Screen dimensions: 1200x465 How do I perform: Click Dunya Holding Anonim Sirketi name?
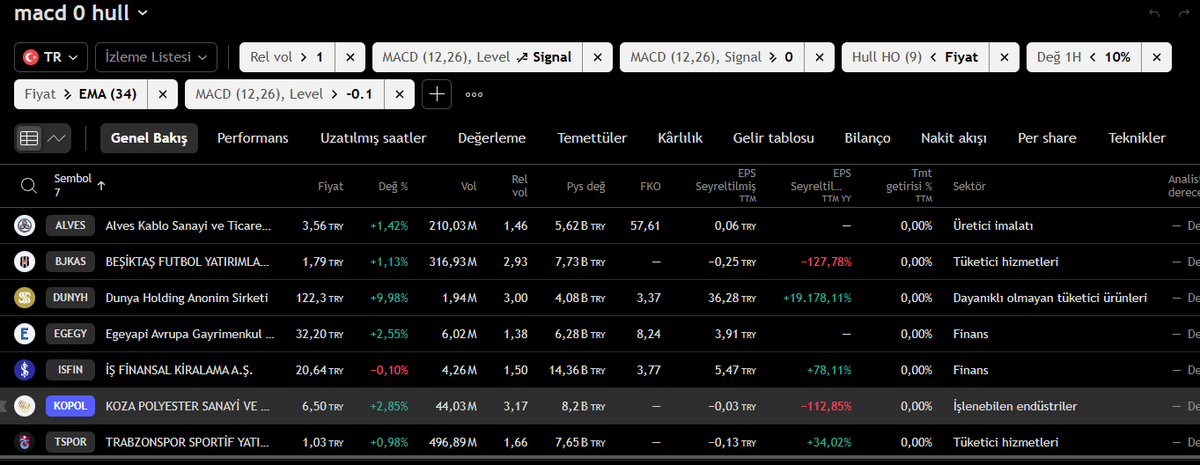point(187,298)
